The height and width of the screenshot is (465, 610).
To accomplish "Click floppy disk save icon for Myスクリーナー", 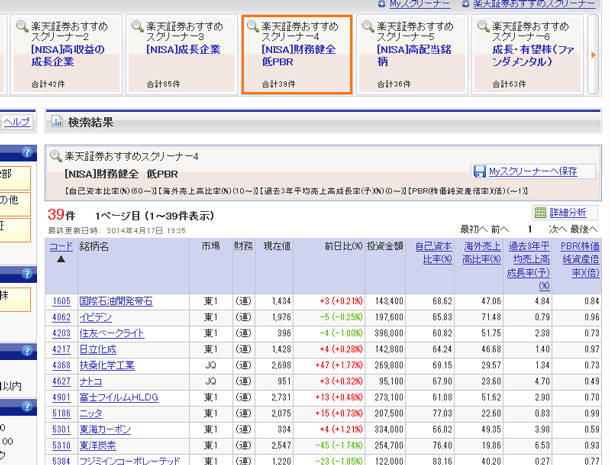I will tap(480, 171).
